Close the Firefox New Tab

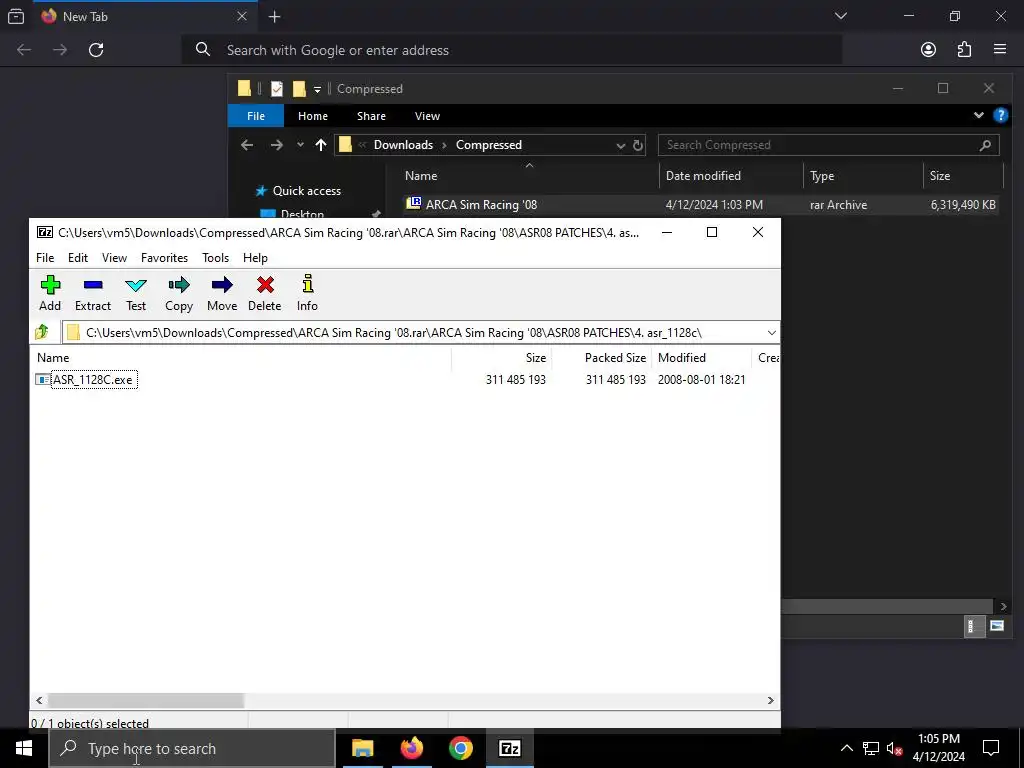pyautogui.click(x=242, y=16)
